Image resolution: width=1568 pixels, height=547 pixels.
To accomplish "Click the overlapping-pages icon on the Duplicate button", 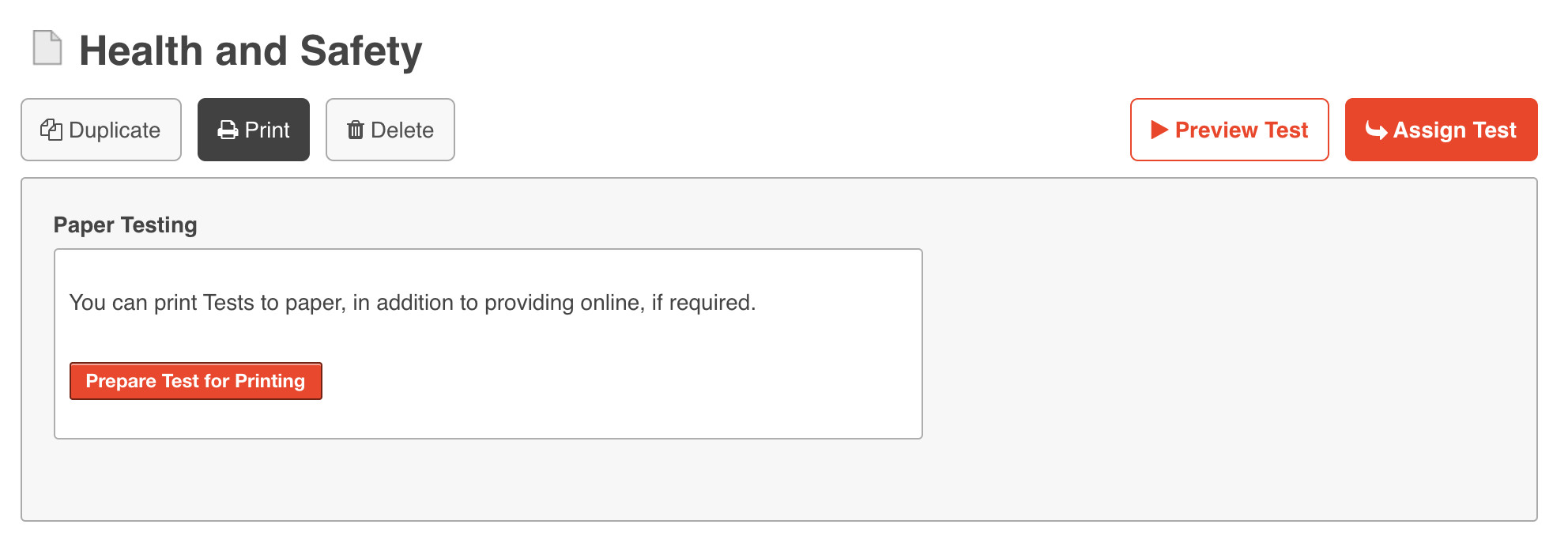I will [51, 130].
